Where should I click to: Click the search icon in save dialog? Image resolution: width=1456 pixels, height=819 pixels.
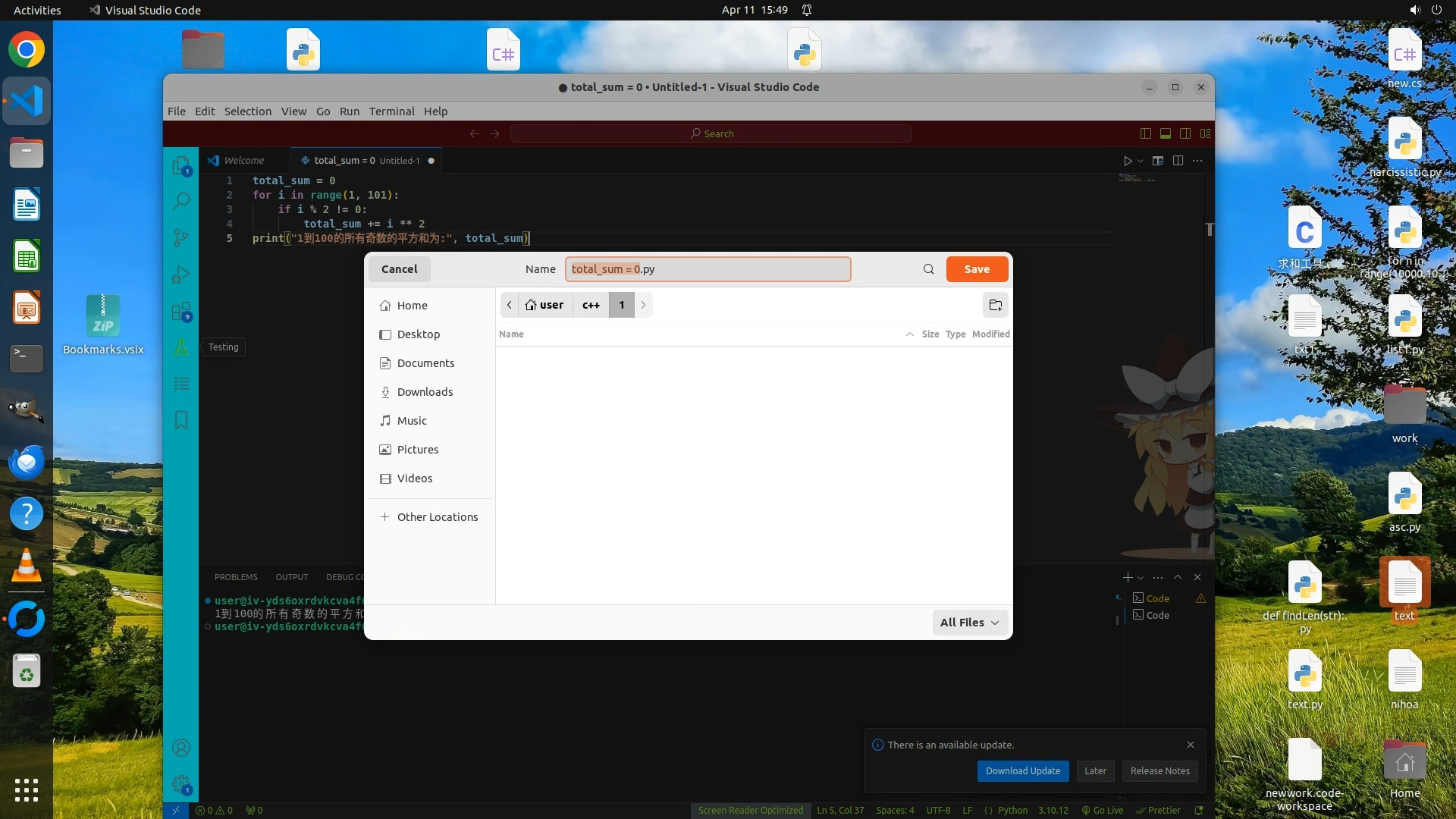928,269
